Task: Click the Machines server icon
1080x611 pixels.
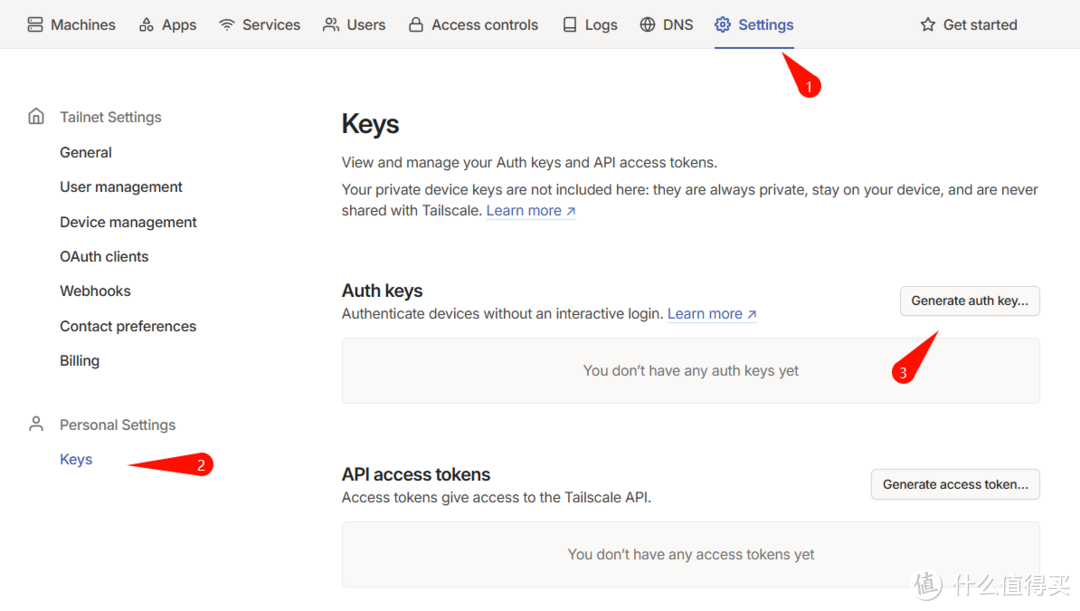Action: (35, 25)
